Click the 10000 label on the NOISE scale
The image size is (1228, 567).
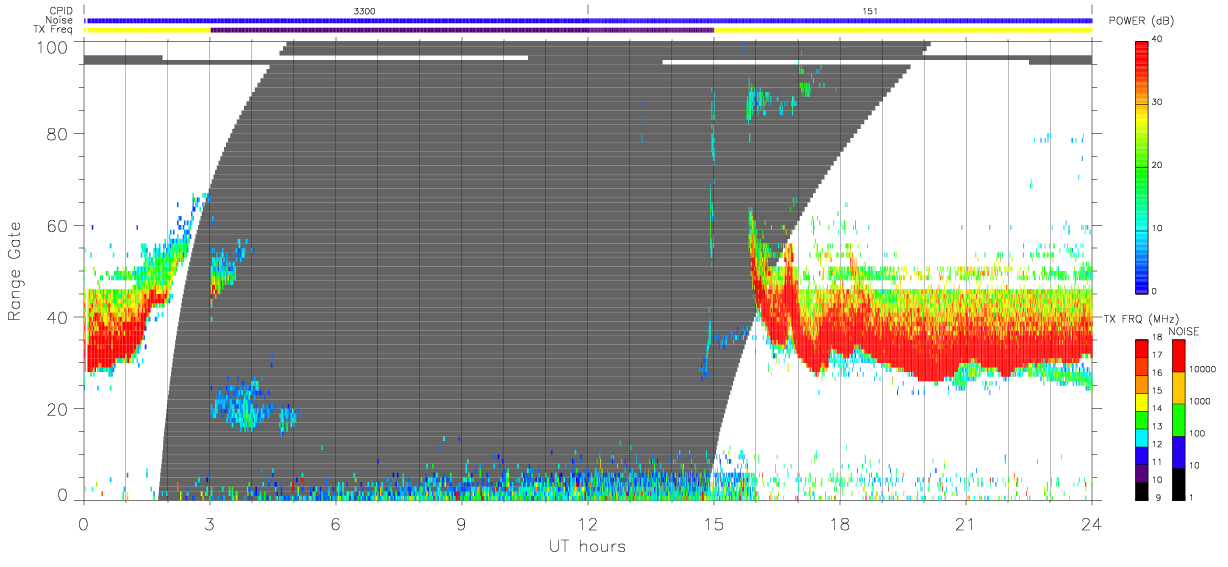(x=1200, y=369)
